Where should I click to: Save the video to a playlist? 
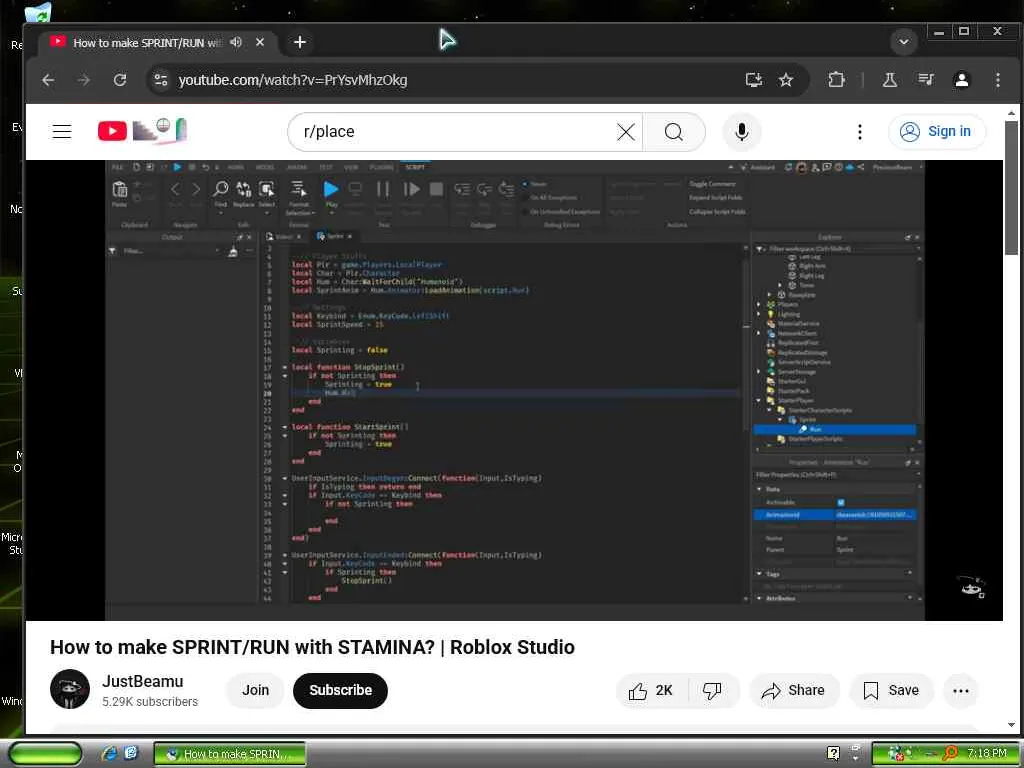point(891,690)
